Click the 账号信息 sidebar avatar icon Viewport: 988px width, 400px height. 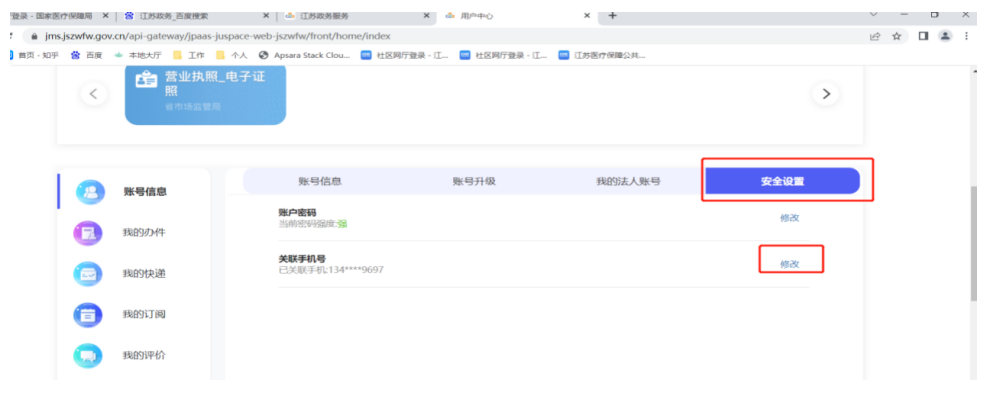click(x=89, y=192)
